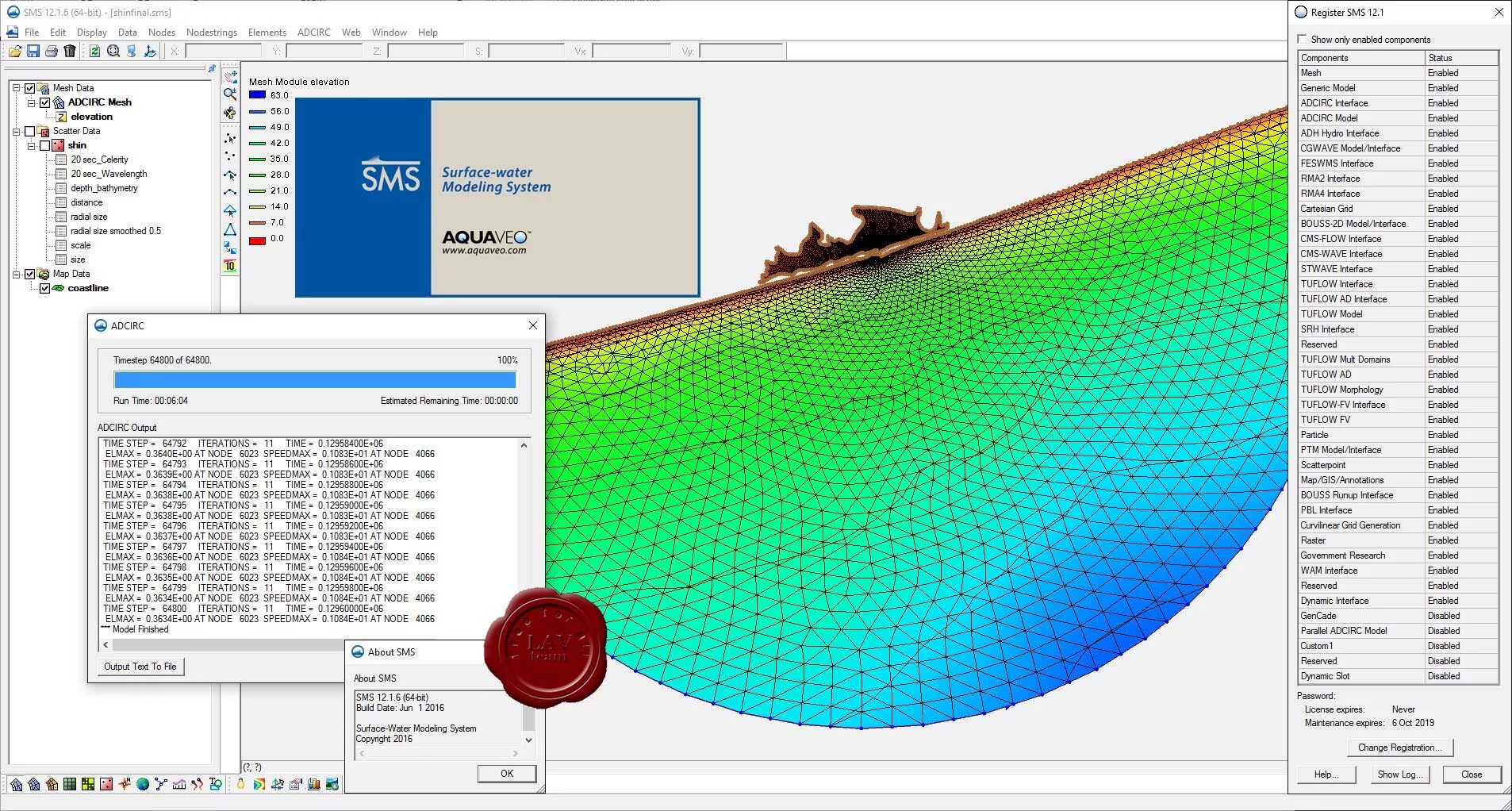Click the Print toolbar icon
This screenshot has width=1512, height=811.
tap(52, 51)
